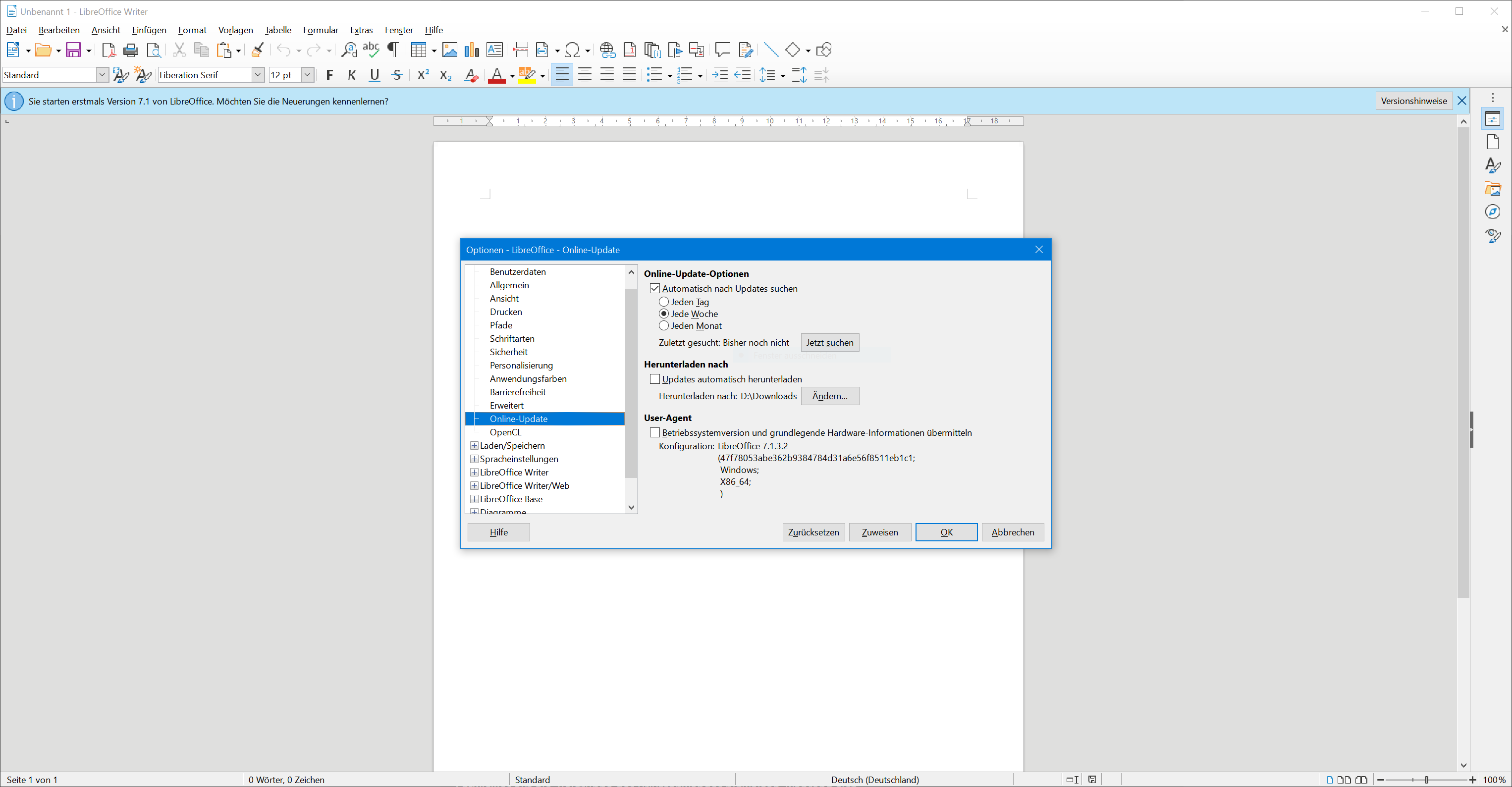Click the Insert Image toolbar icon
1512x787 pixels.
pyautogui.click(x=450, y=51)
